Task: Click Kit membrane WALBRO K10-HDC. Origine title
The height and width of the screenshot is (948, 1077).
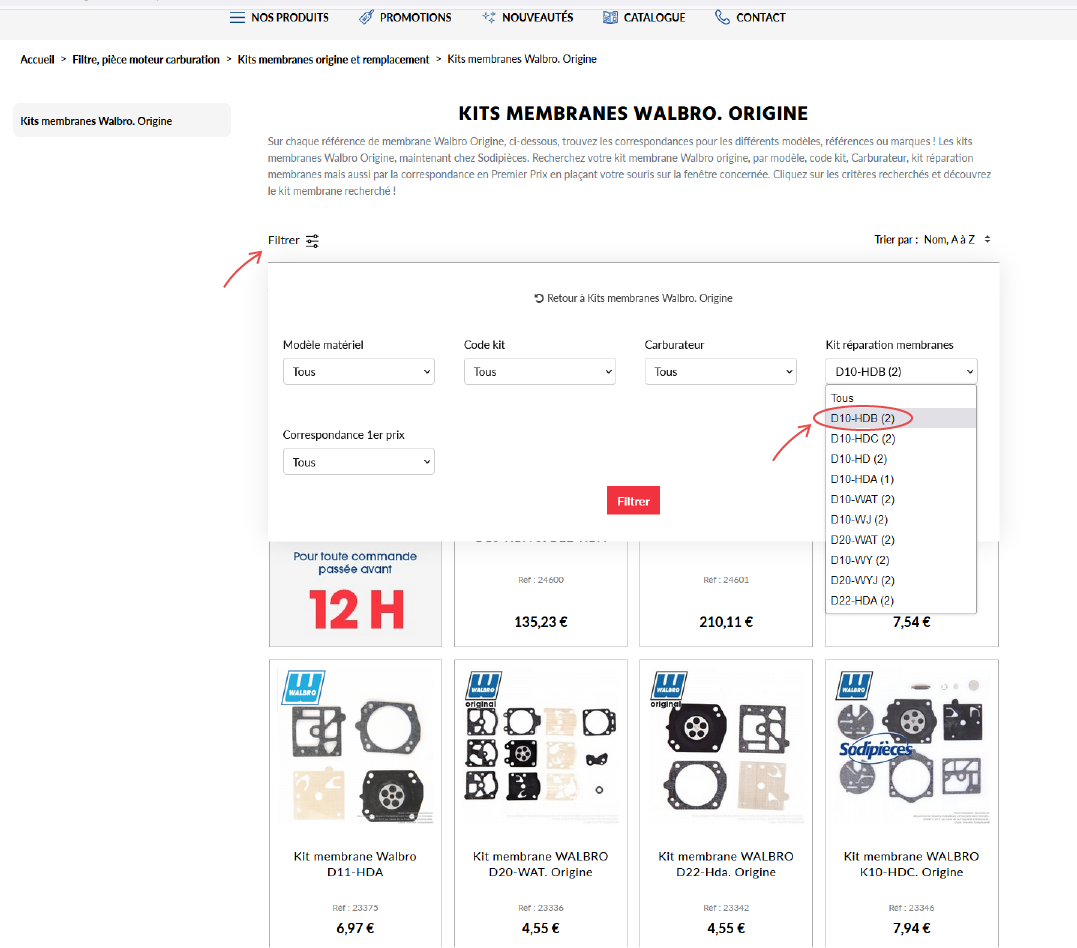Action: coord(911,864)
